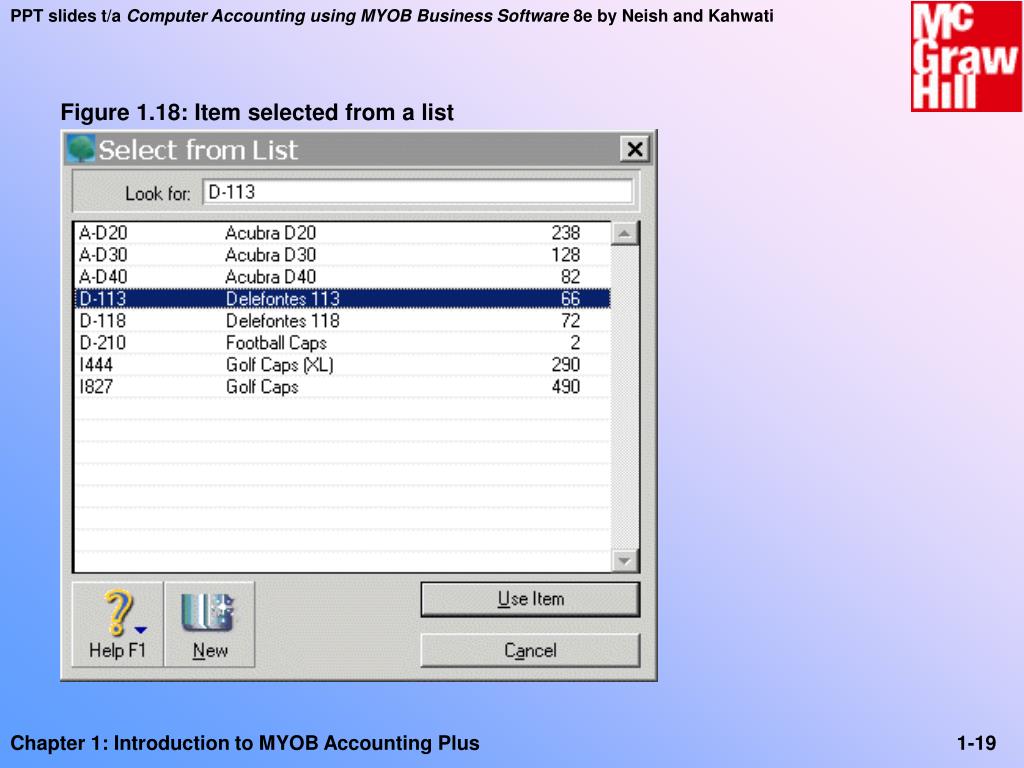Select the A-D20 Acubra D20 row
1024x768 pixels.
pos(343,233)
